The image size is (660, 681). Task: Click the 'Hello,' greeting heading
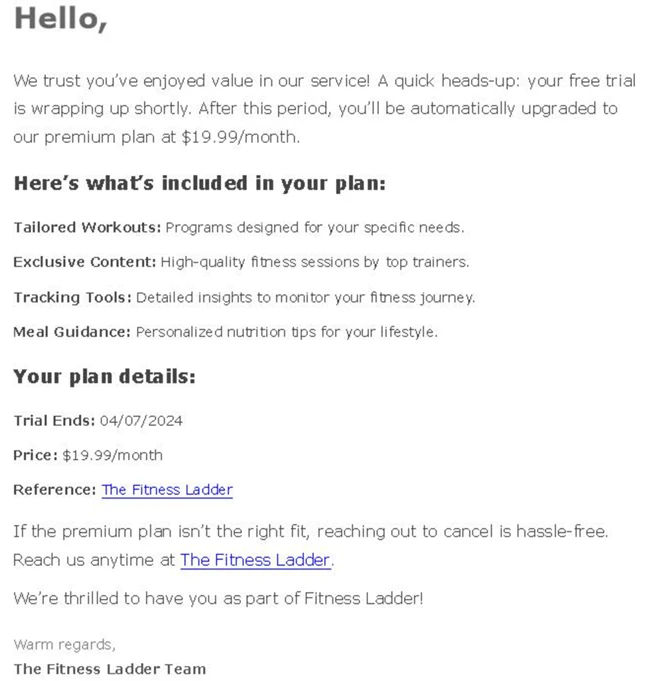60,19
